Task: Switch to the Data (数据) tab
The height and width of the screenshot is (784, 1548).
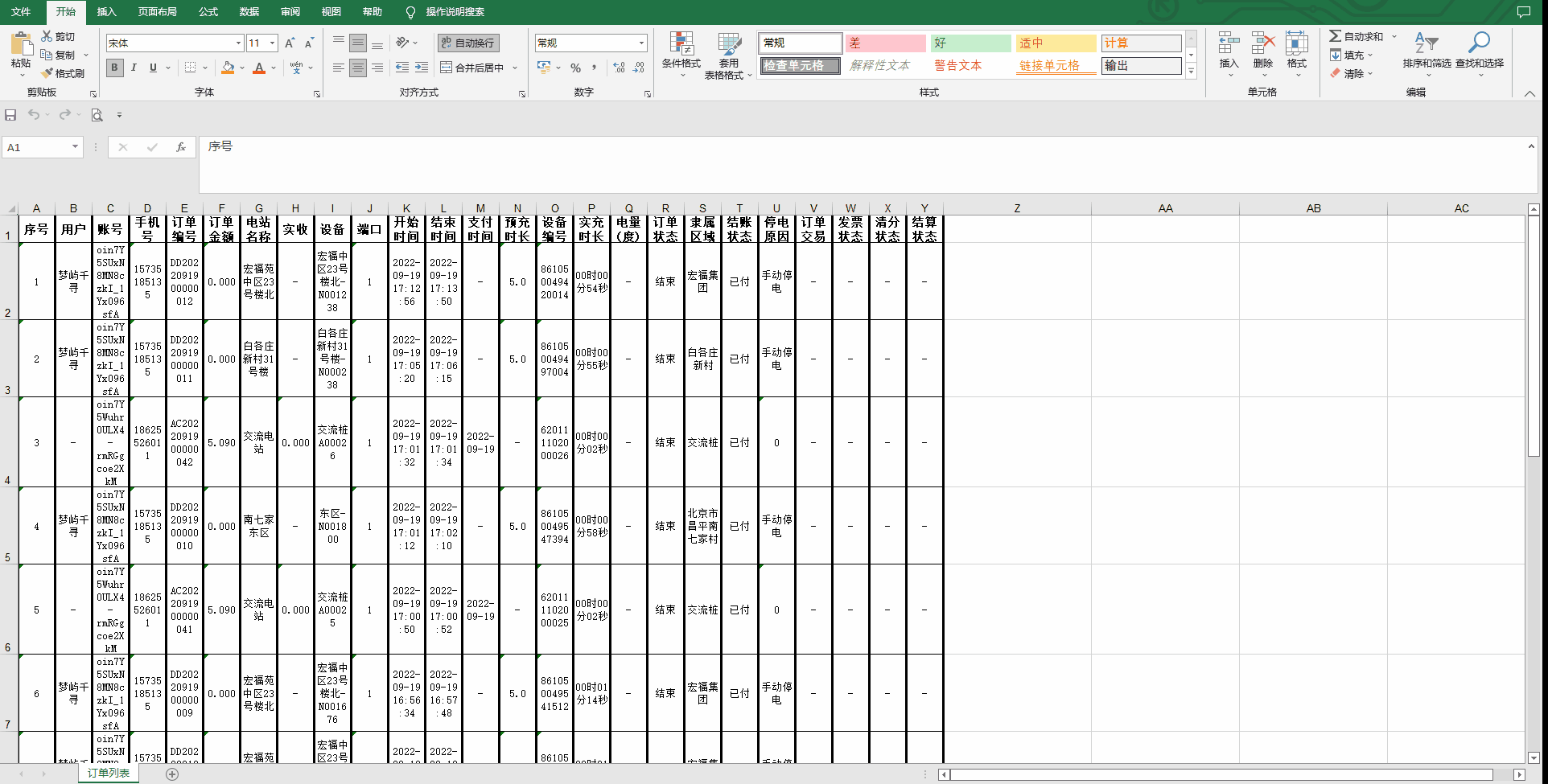Action: (x=249, y=11)
